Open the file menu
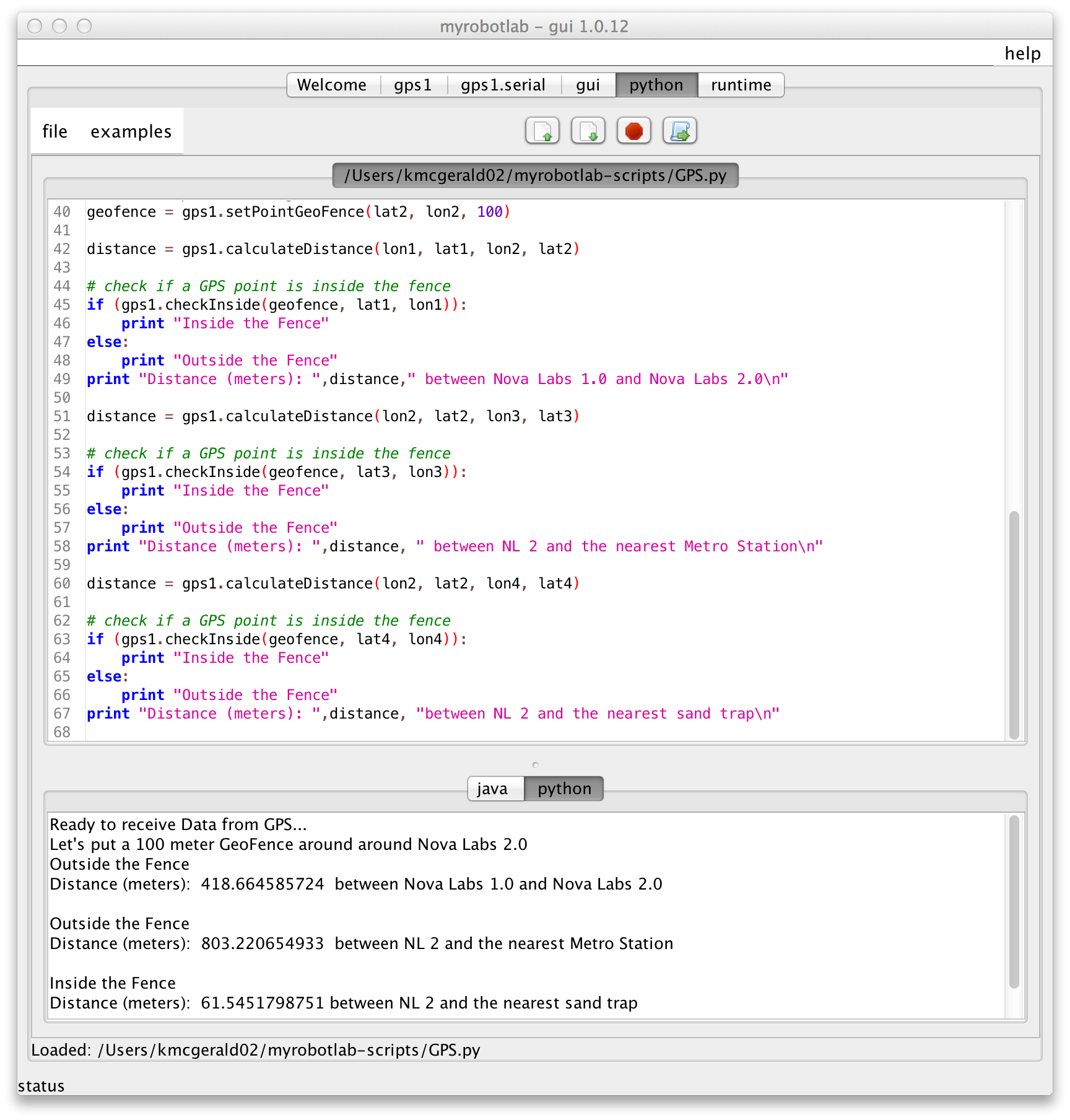The height and width of the screenshot is (1120, 1070). coord(54,131)
